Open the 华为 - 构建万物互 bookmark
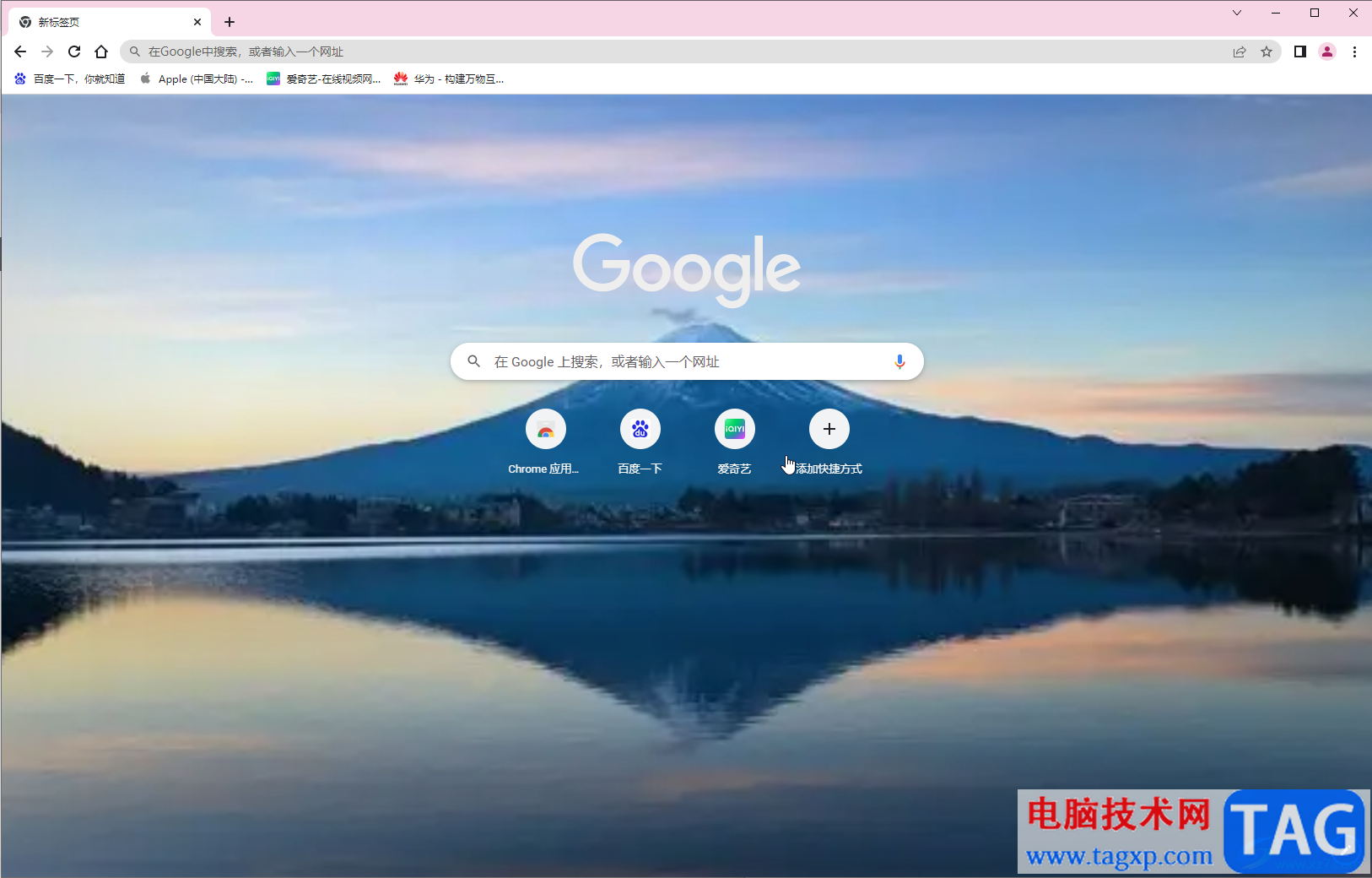Viewport: 1372px width, 878px height. pos(450,79)
